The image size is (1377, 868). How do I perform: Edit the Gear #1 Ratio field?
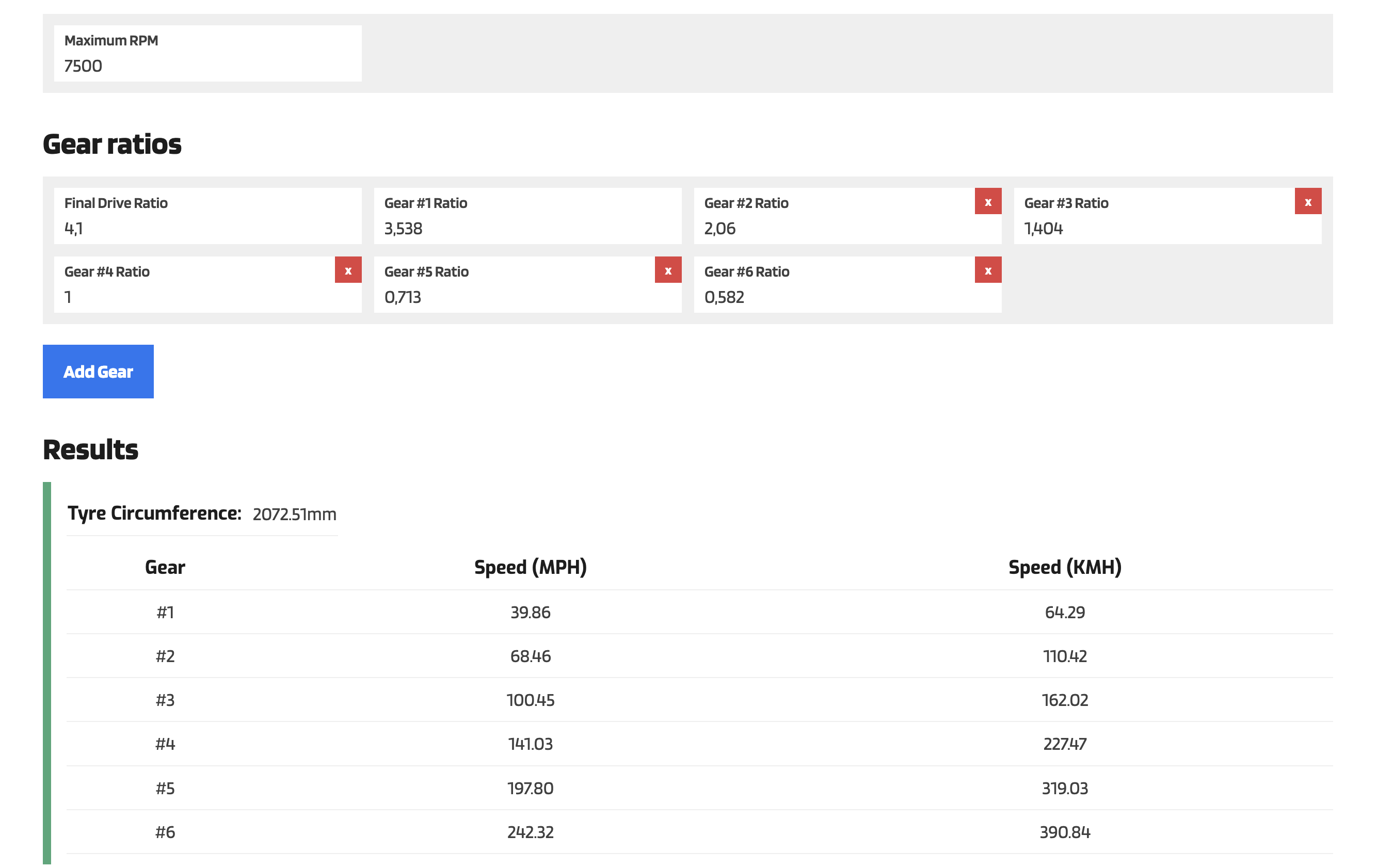click(x=526, y=228)
